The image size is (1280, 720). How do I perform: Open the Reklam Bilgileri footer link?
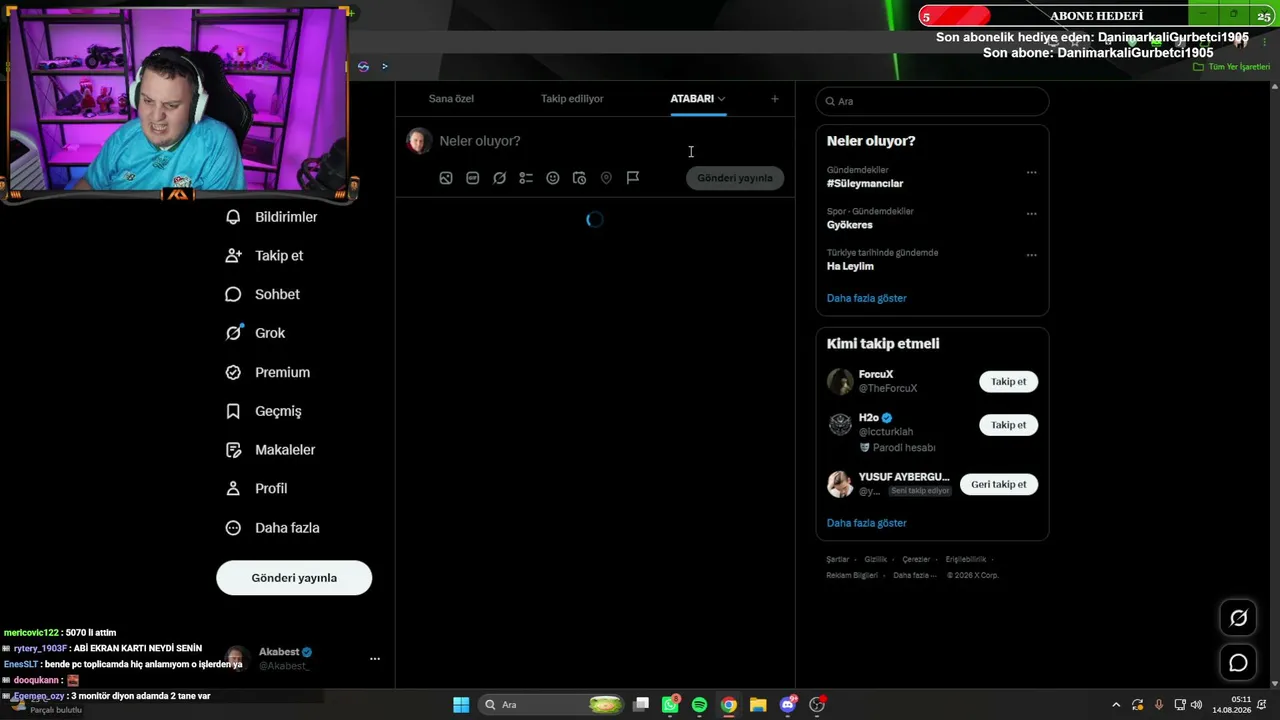(x=852, y=576)
